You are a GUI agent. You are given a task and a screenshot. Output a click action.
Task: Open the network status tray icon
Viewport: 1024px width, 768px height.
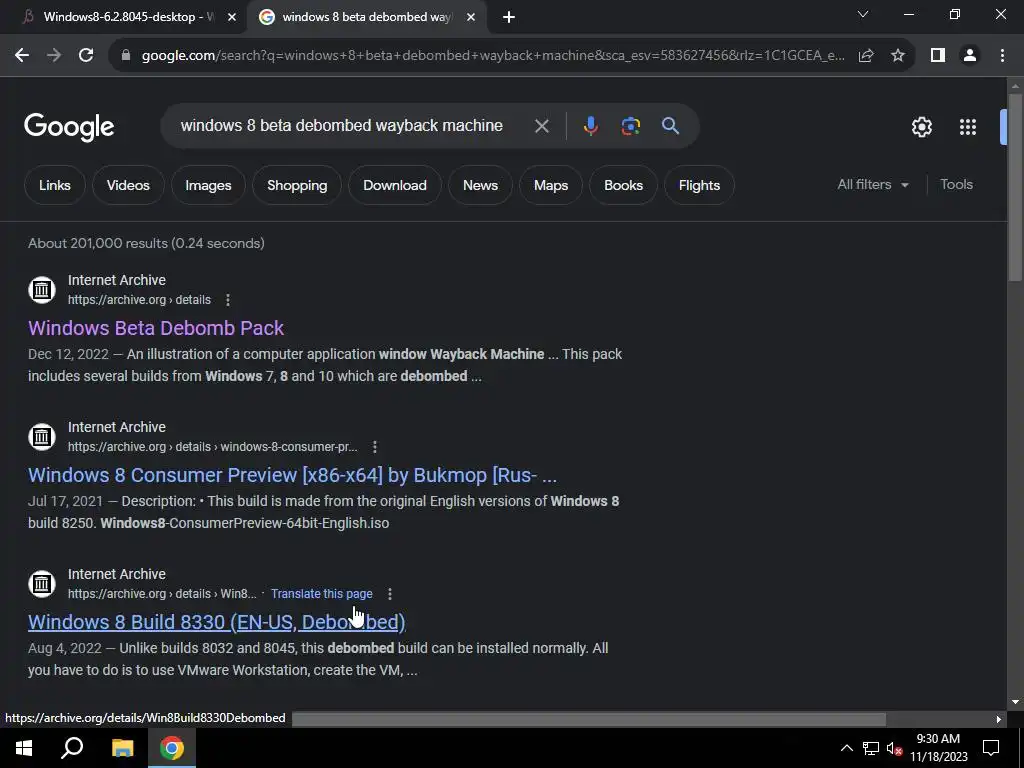coord(871,748)
